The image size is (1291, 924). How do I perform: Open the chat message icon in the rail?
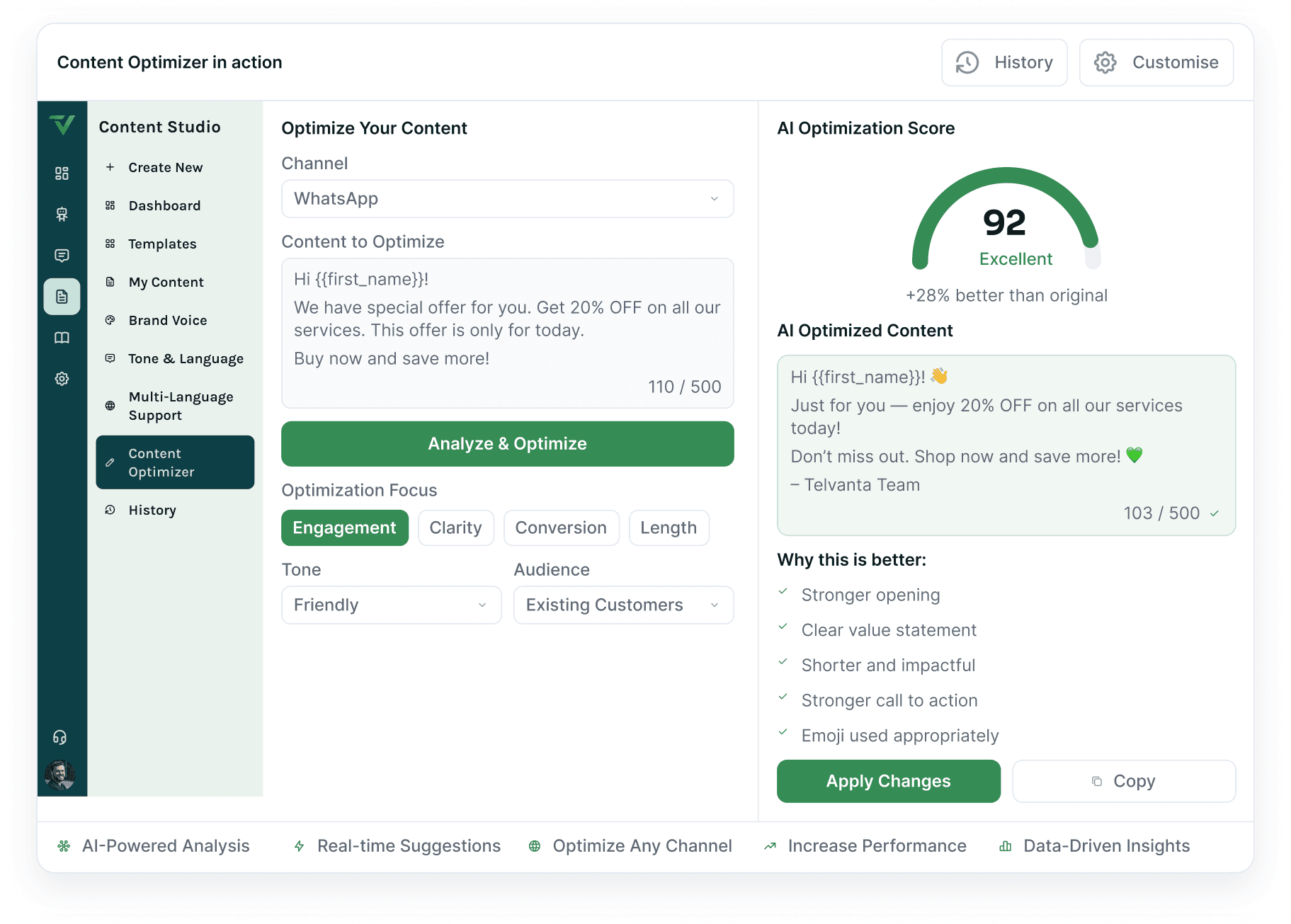[x=62, y=256]
